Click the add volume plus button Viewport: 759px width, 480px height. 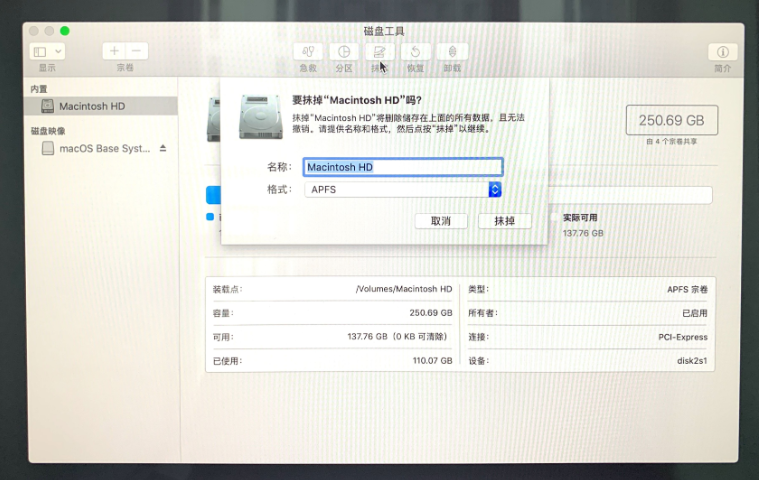click(114, 51)
